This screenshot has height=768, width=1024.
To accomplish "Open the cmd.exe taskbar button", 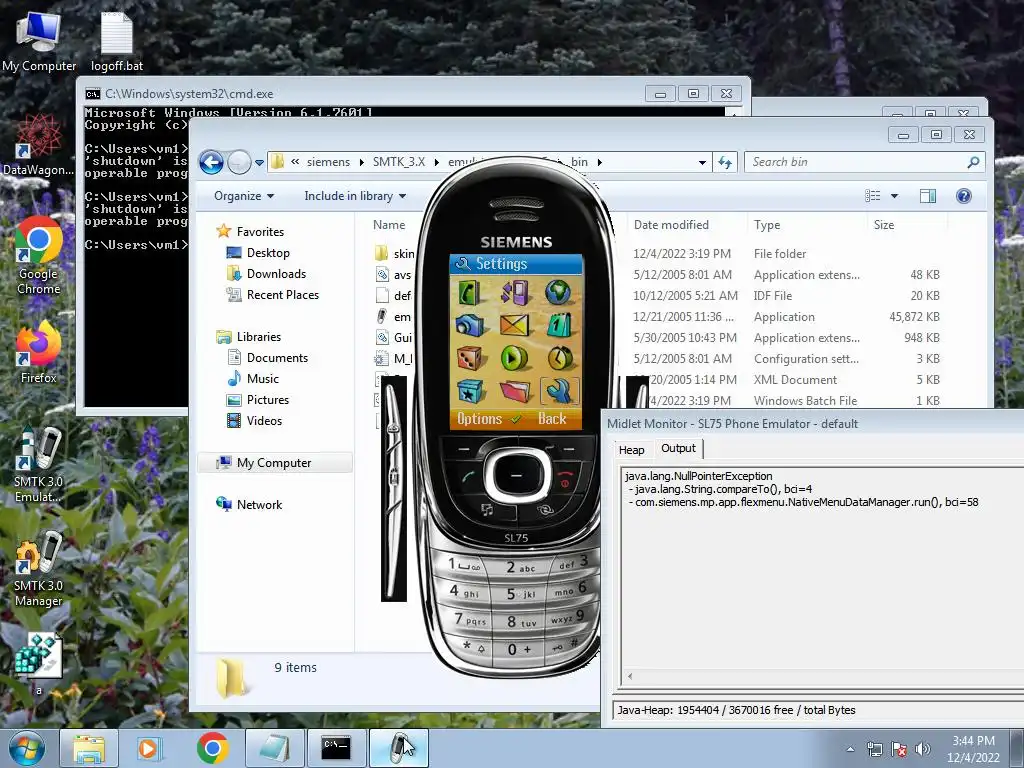I will (336, 748).
